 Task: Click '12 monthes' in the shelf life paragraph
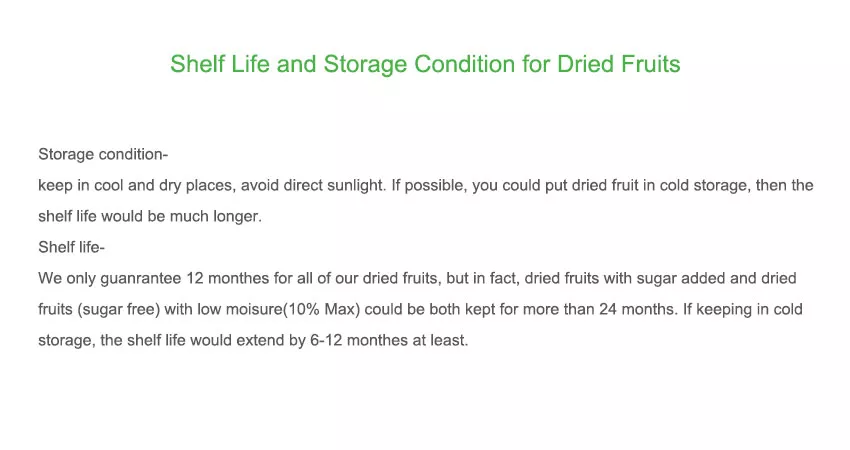[x=228, y=279]
